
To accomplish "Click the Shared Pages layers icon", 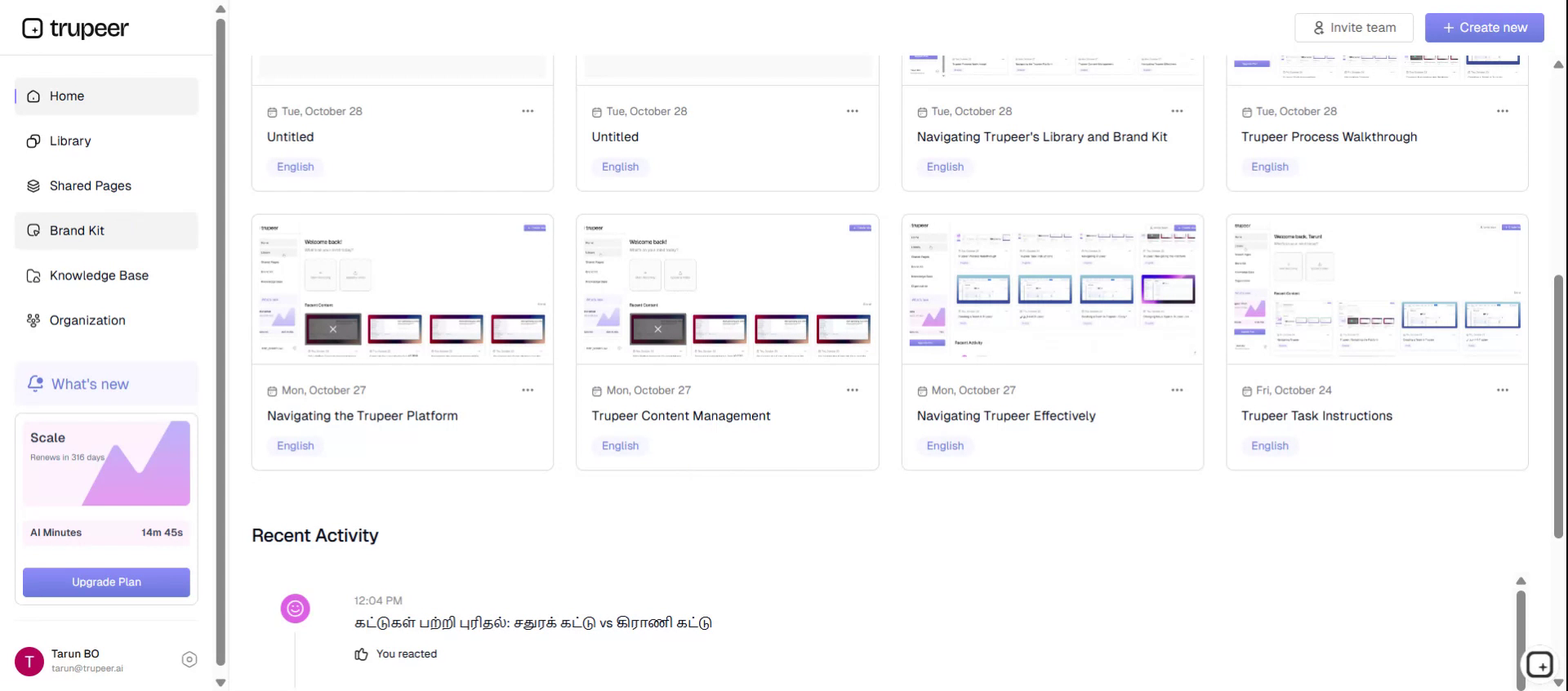I will pyautogui.click(x=33, y=186).
